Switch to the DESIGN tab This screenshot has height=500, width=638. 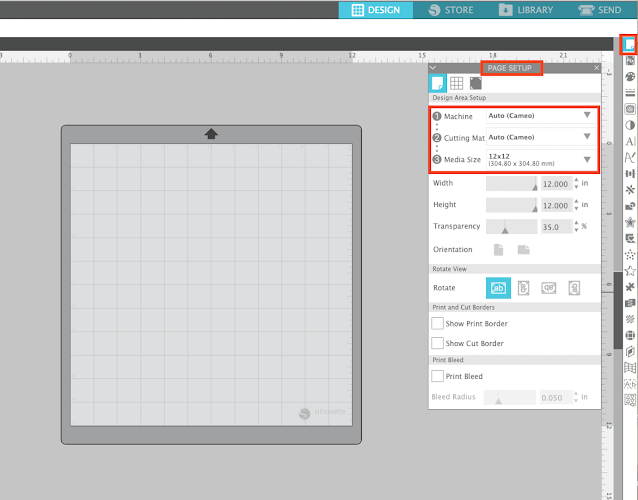pyautogui.click(x=376, y=10)
